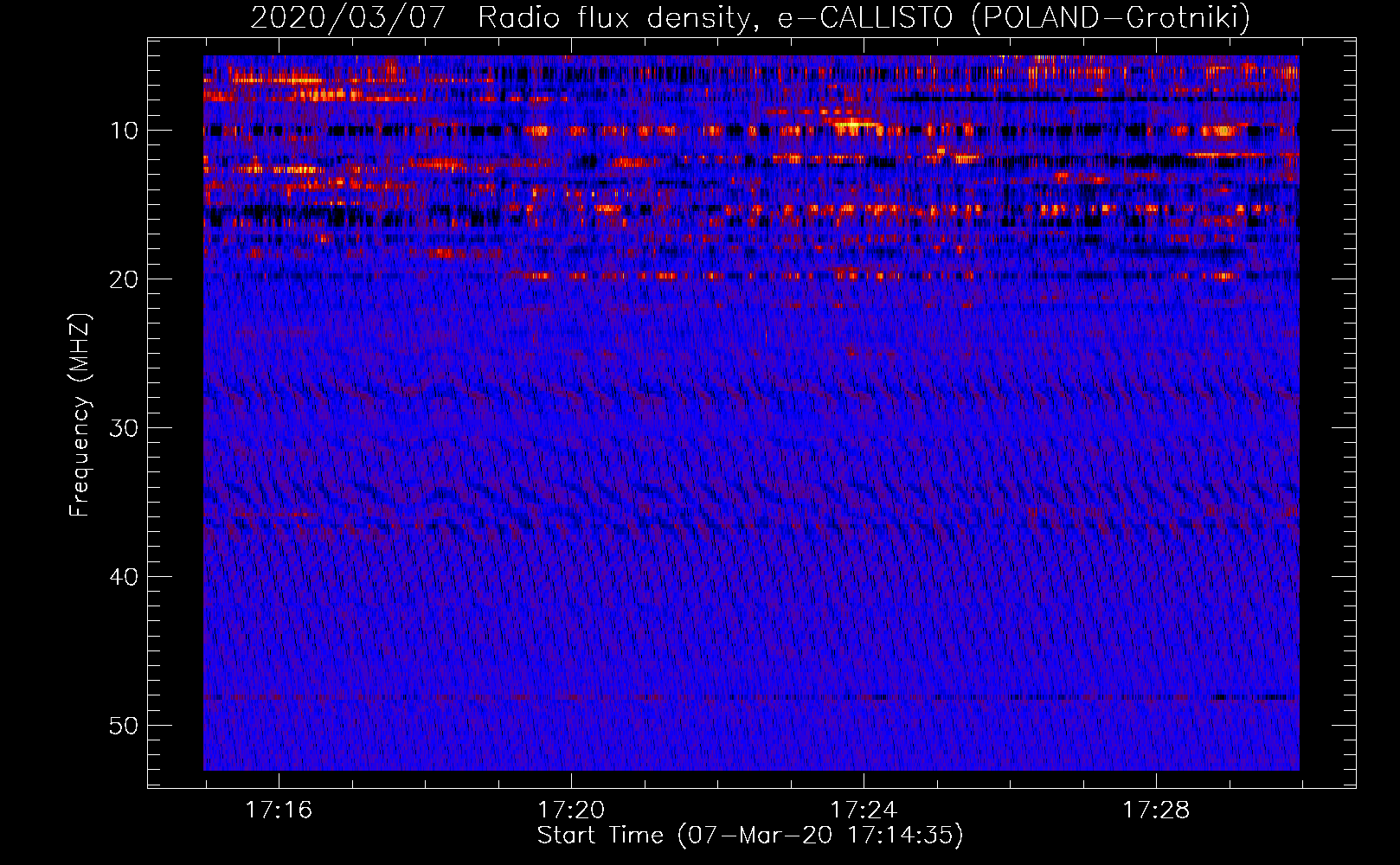Click the frequency tick label 40
Viewport: 1400px width, 865px height.
coord(125,577)
